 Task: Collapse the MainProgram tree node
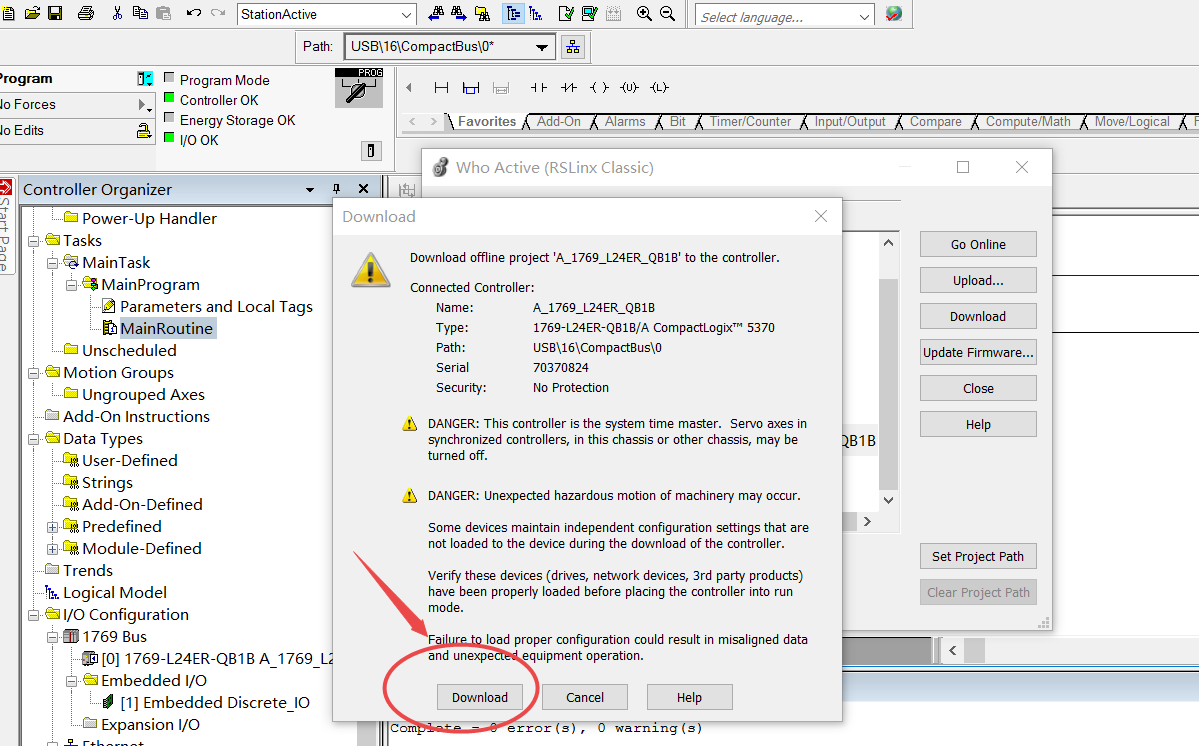71,285
